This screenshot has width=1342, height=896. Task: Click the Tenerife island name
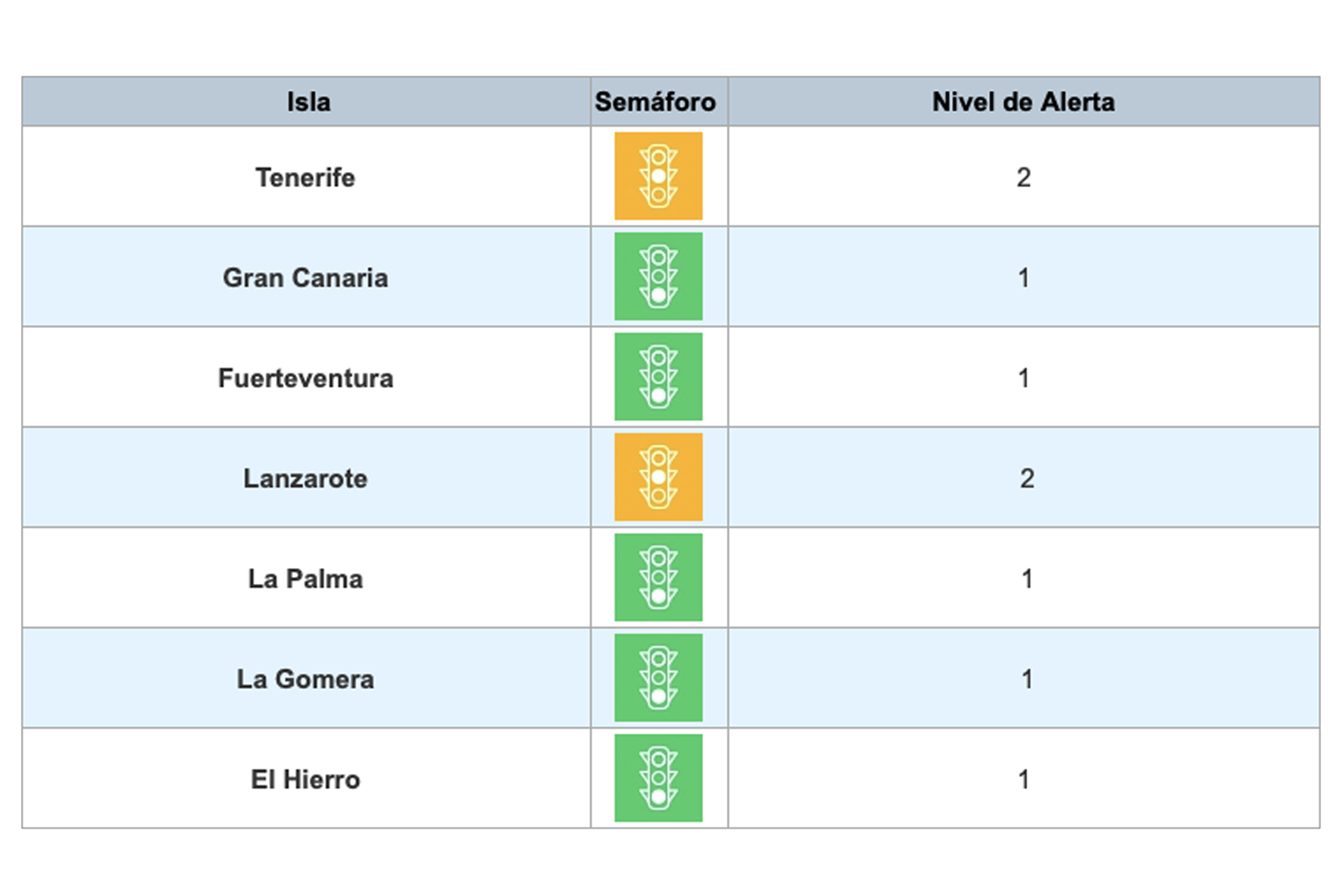305,177
